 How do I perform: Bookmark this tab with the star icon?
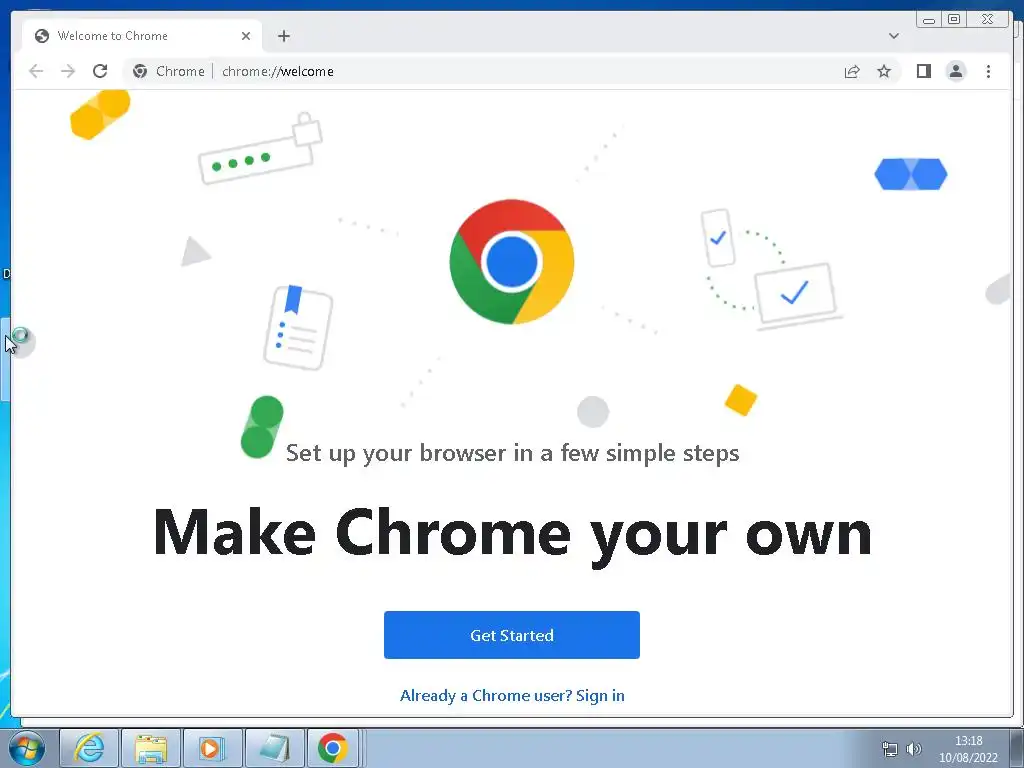tap(884, 71)
